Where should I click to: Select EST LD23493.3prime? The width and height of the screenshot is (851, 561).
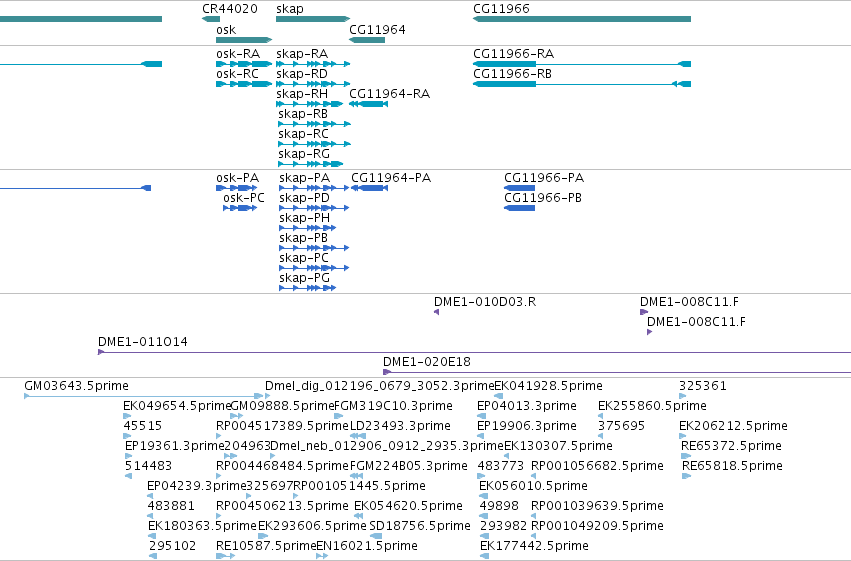[400, 426]
